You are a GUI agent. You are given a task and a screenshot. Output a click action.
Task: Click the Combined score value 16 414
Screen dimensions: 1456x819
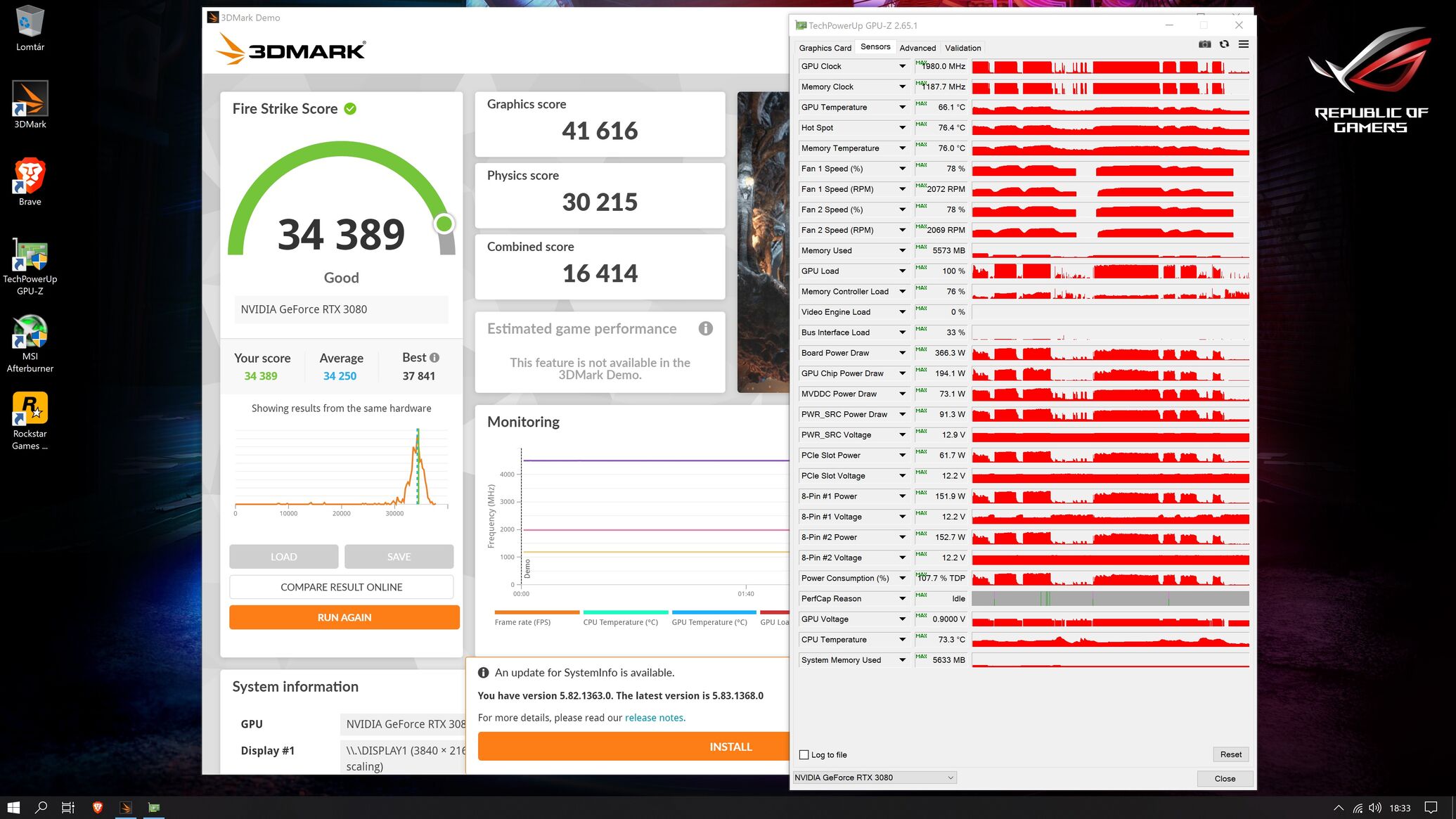pos(600,273)
